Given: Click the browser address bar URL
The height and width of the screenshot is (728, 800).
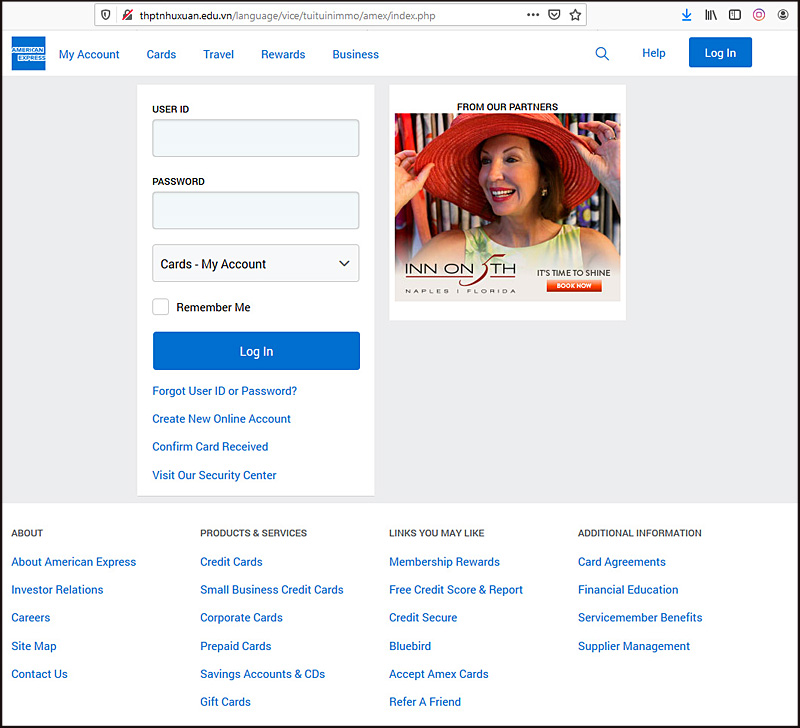Looking at the screenshot, I should coord(287,15).
